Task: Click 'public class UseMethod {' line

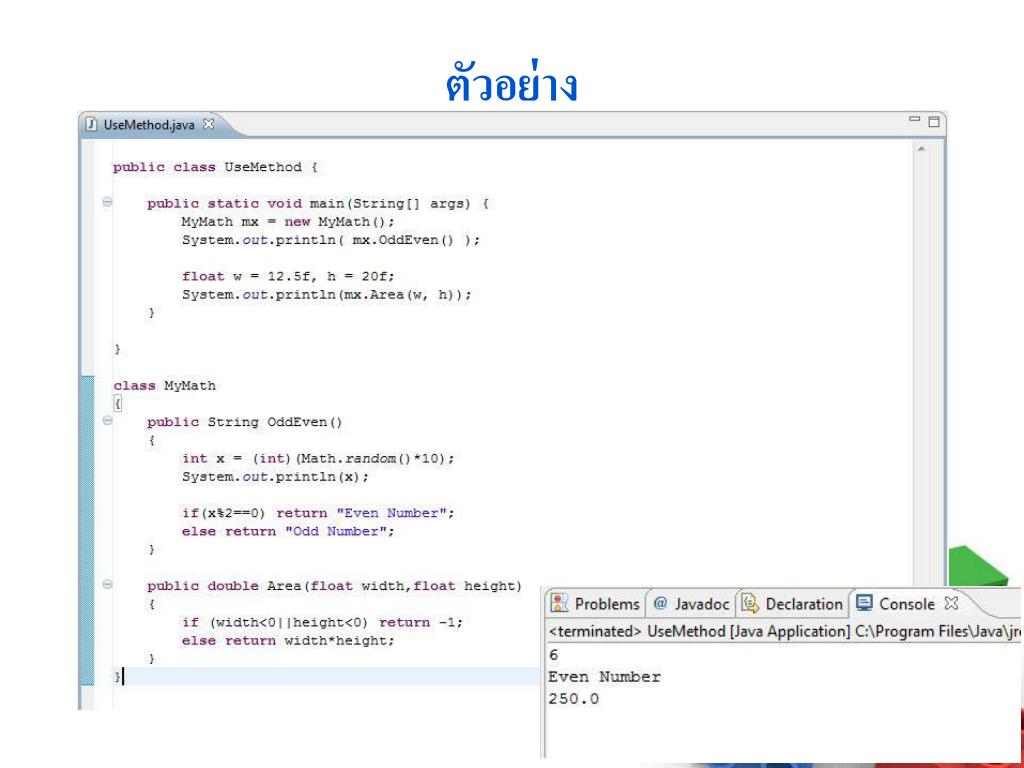Action: tap(216, 167)
